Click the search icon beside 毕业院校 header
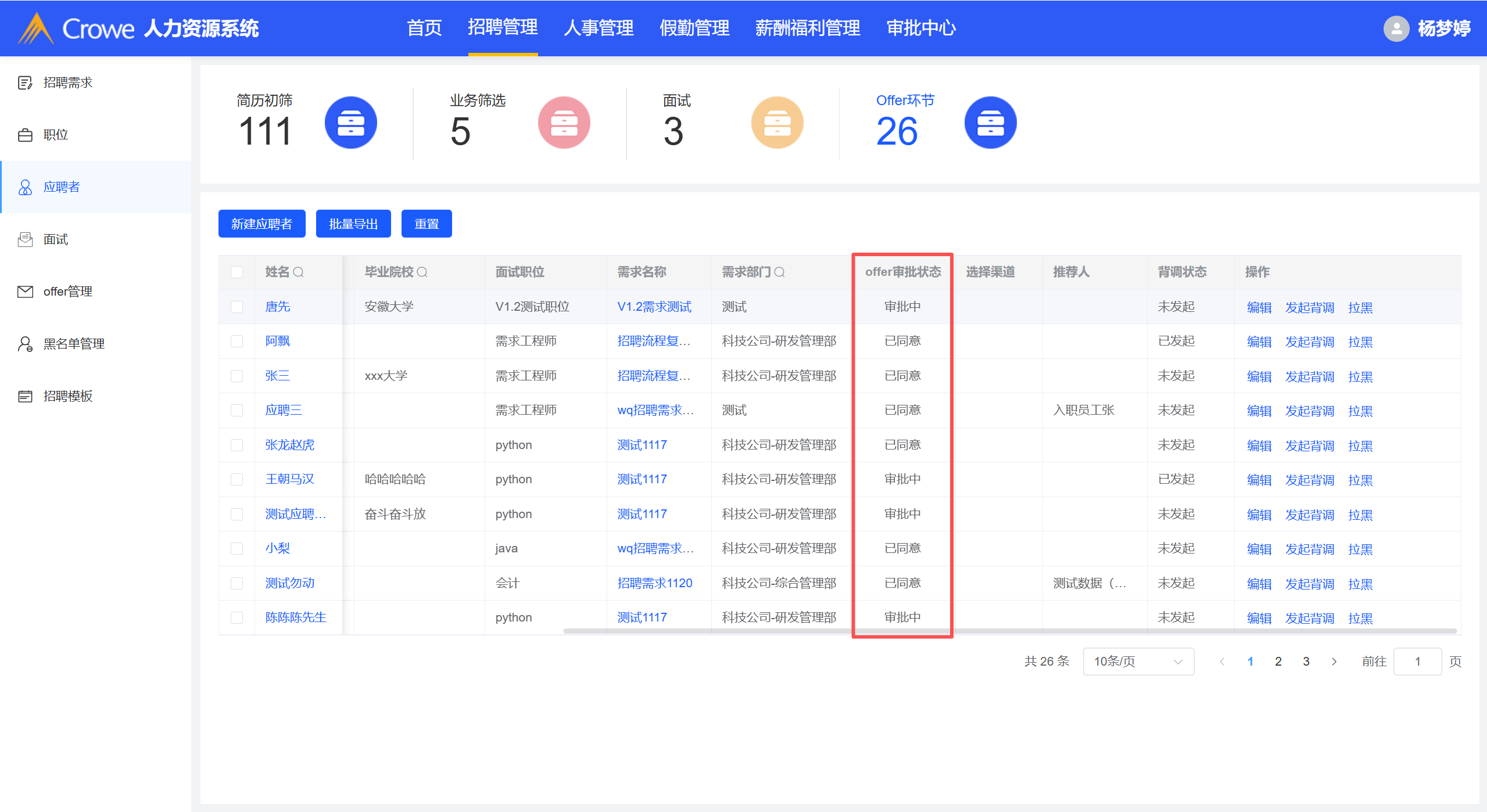Screen dimensions: 1487x812 pos(422,272)
